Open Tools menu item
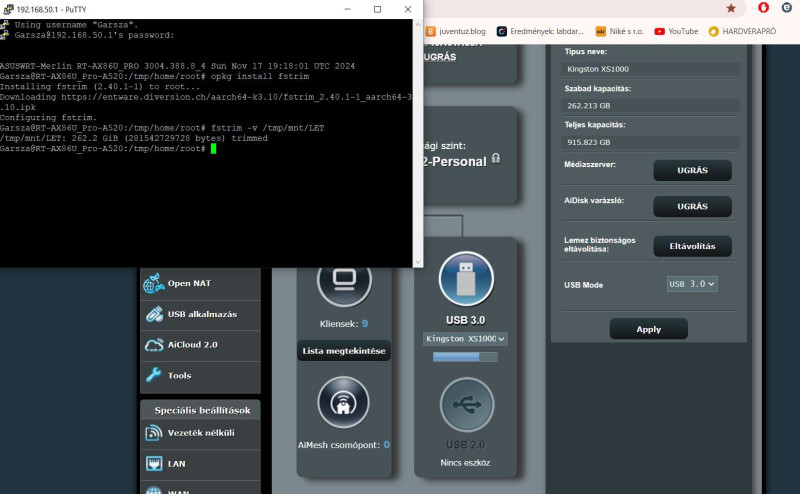 click(x=200, y=376)
